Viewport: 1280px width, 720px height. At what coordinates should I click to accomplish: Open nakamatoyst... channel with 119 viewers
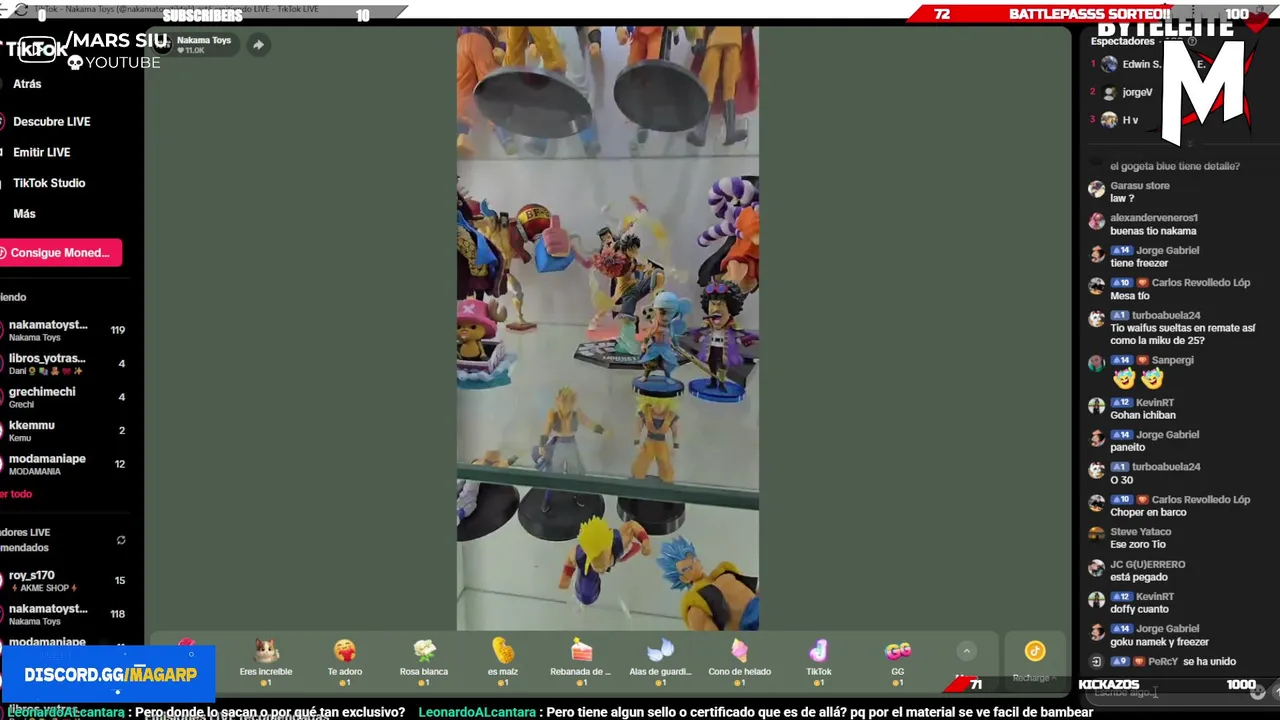coord(65,330)
